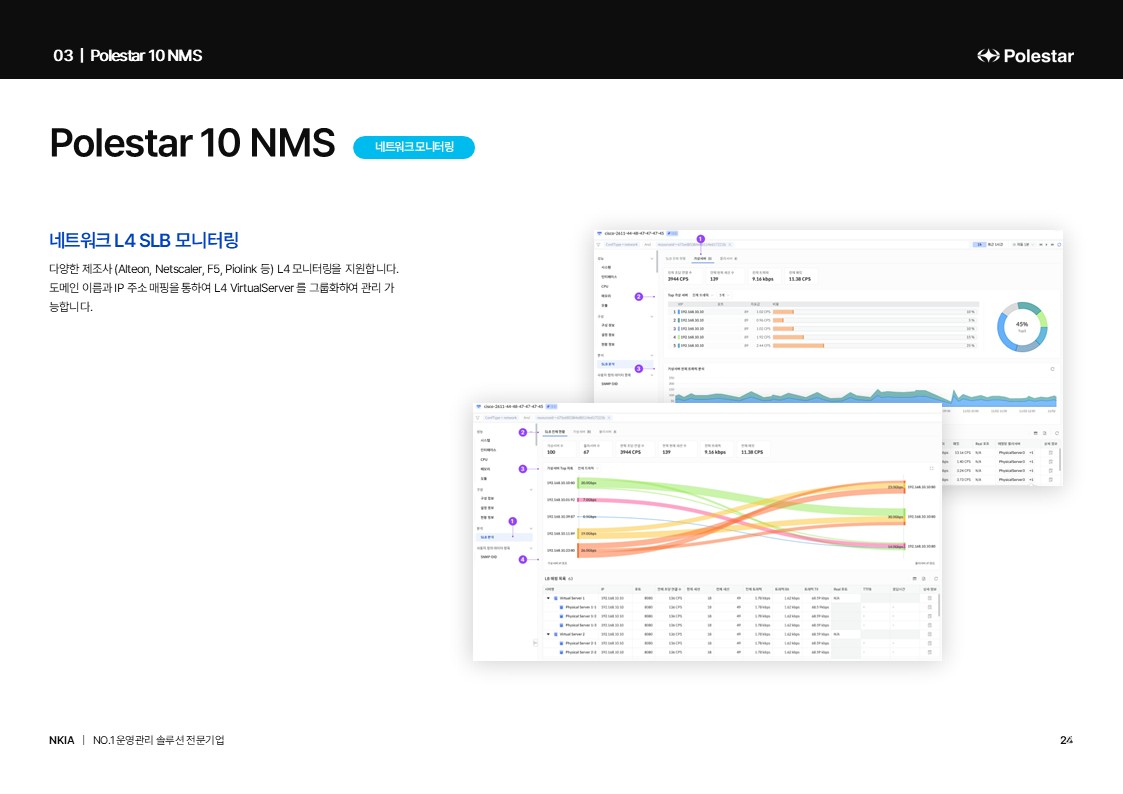This screenshot has height=794, width=1123.
Task: Click the Polestar logo in the header
Action: point(1025,56)
